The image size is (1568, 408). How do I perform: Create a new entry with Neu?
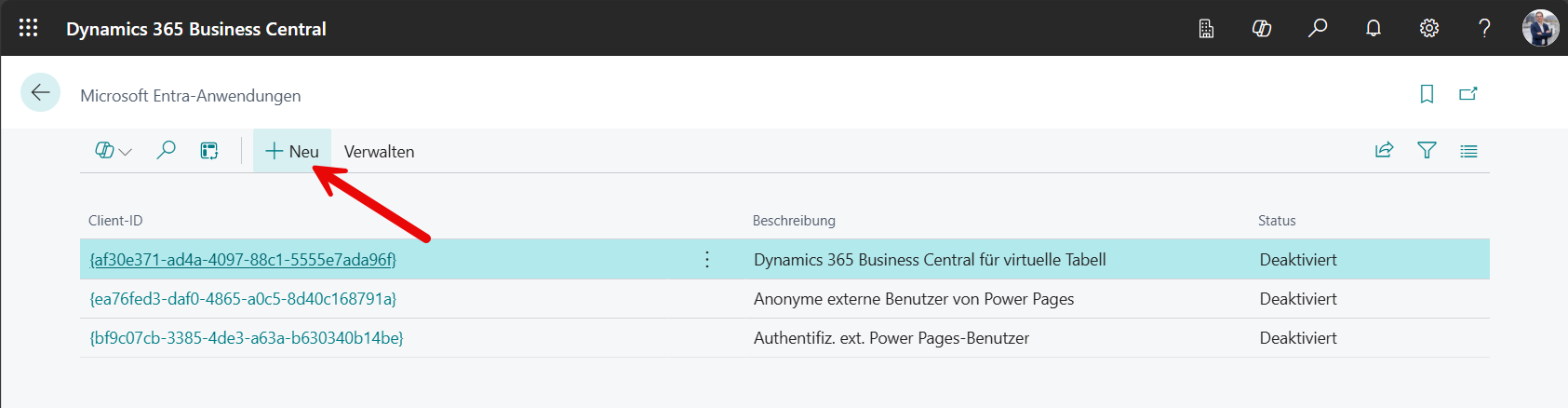pyautogui.click(x=292, y=151)
